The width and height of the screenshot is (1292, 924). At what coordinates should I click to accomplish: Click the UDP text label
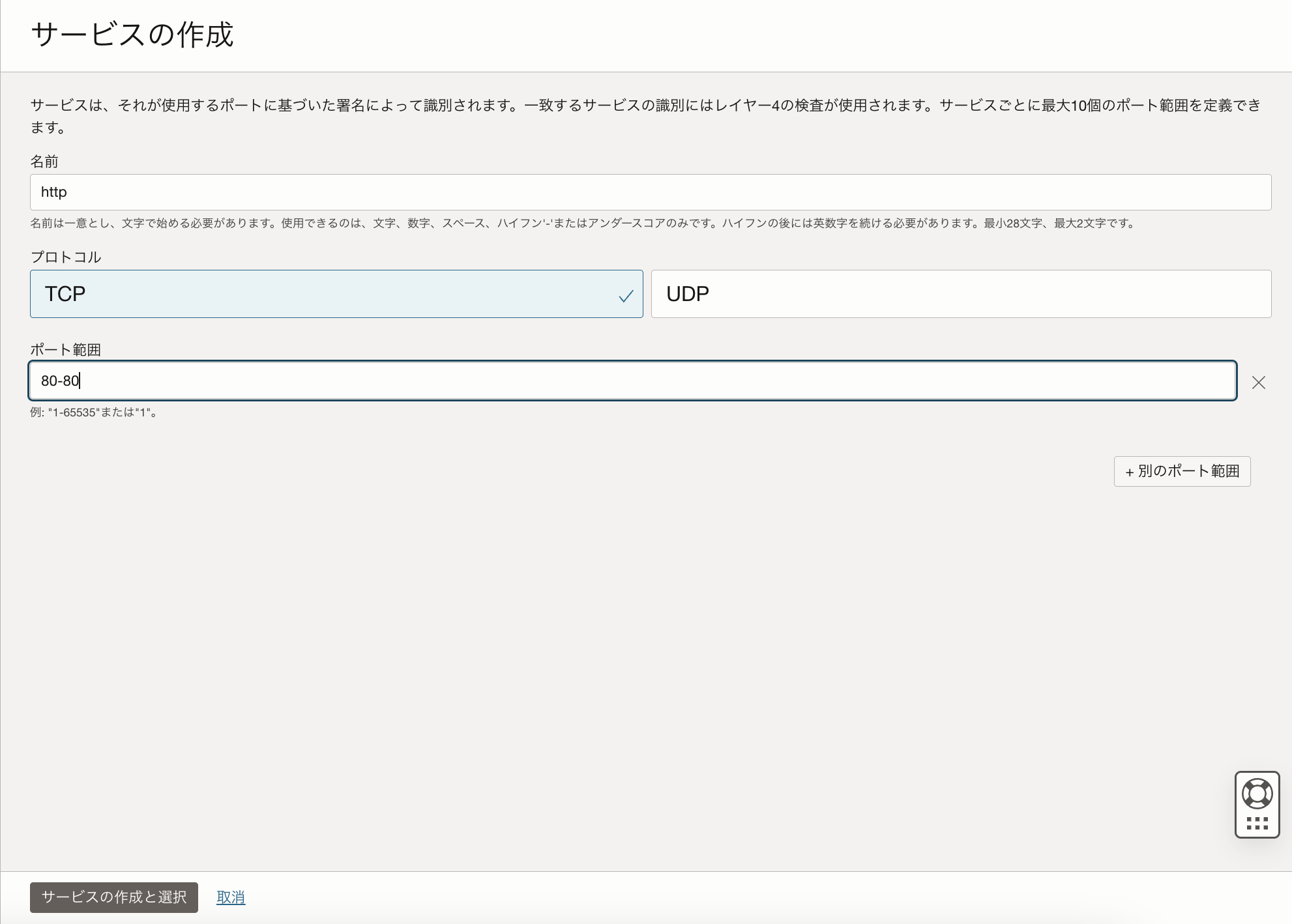point(687,294)
